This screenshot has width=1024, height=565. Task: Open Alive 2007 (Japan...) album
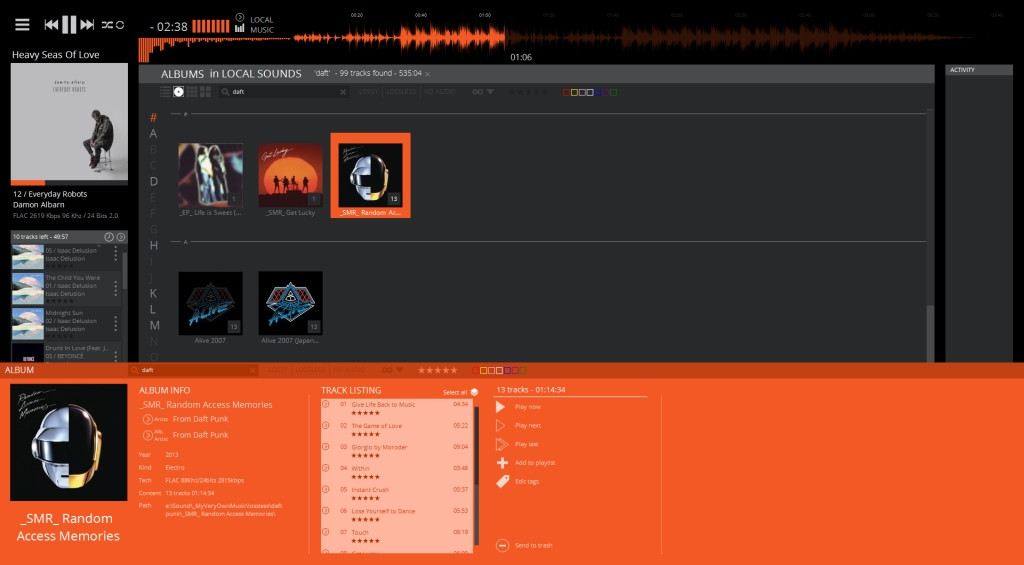(x=291, y=303)
